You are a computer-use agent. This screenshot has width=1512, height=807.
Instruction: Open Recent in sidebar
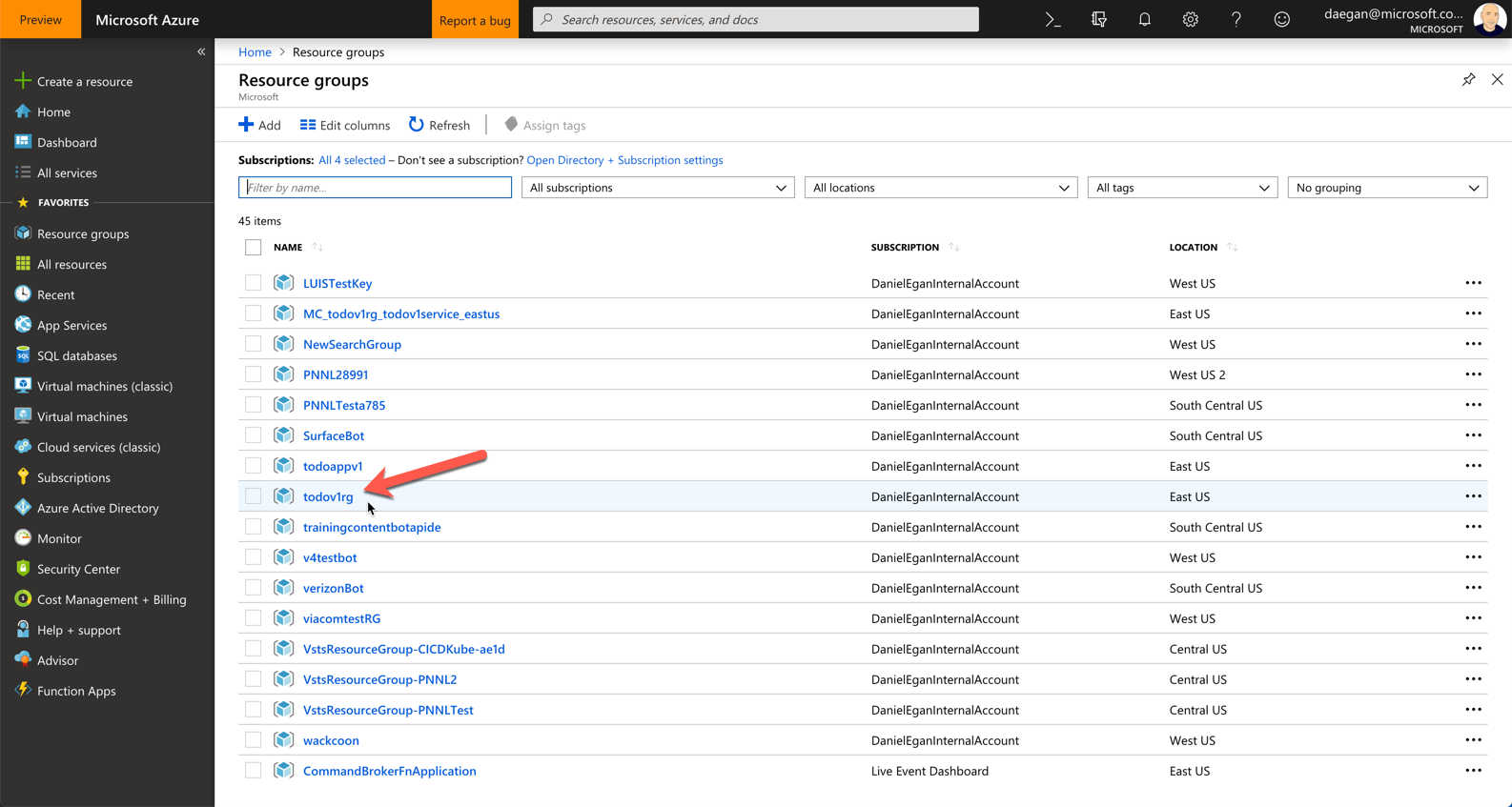coord(55,294)
